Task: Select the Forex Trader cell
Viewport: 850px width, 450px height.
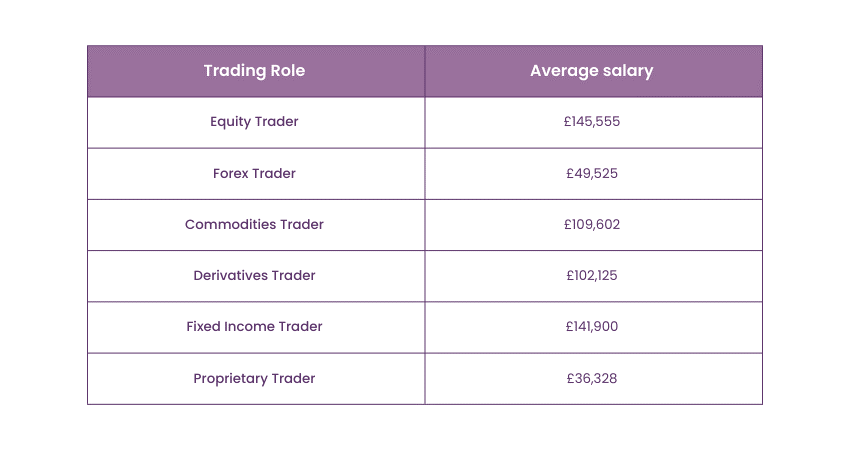Action: pyautogui.click(x=254, y=173)
